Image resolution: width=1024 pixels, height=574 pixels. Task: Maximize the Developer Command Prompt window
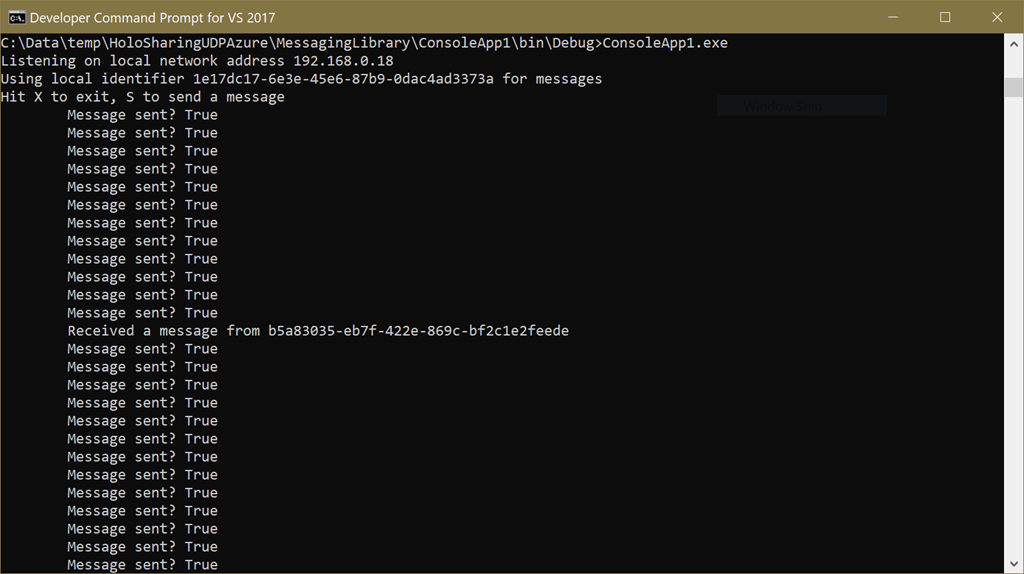(945, 17)
